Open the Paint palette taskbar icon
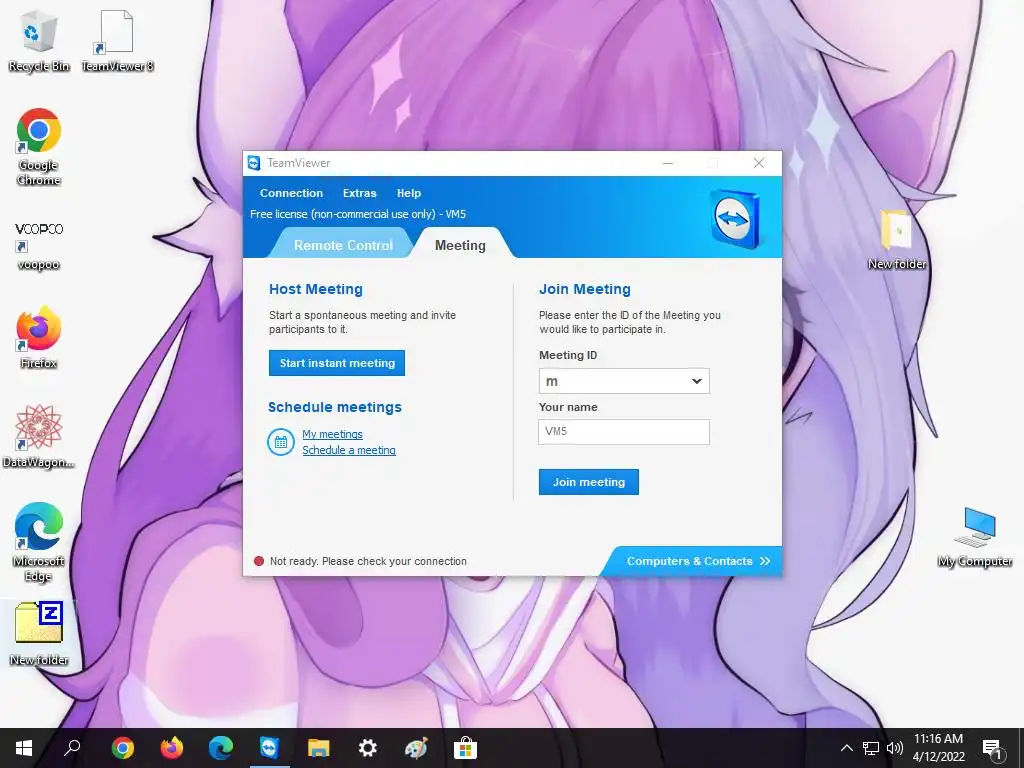Image resolution: width=1024 pixels, height=768 pixels. click(417, 748)
